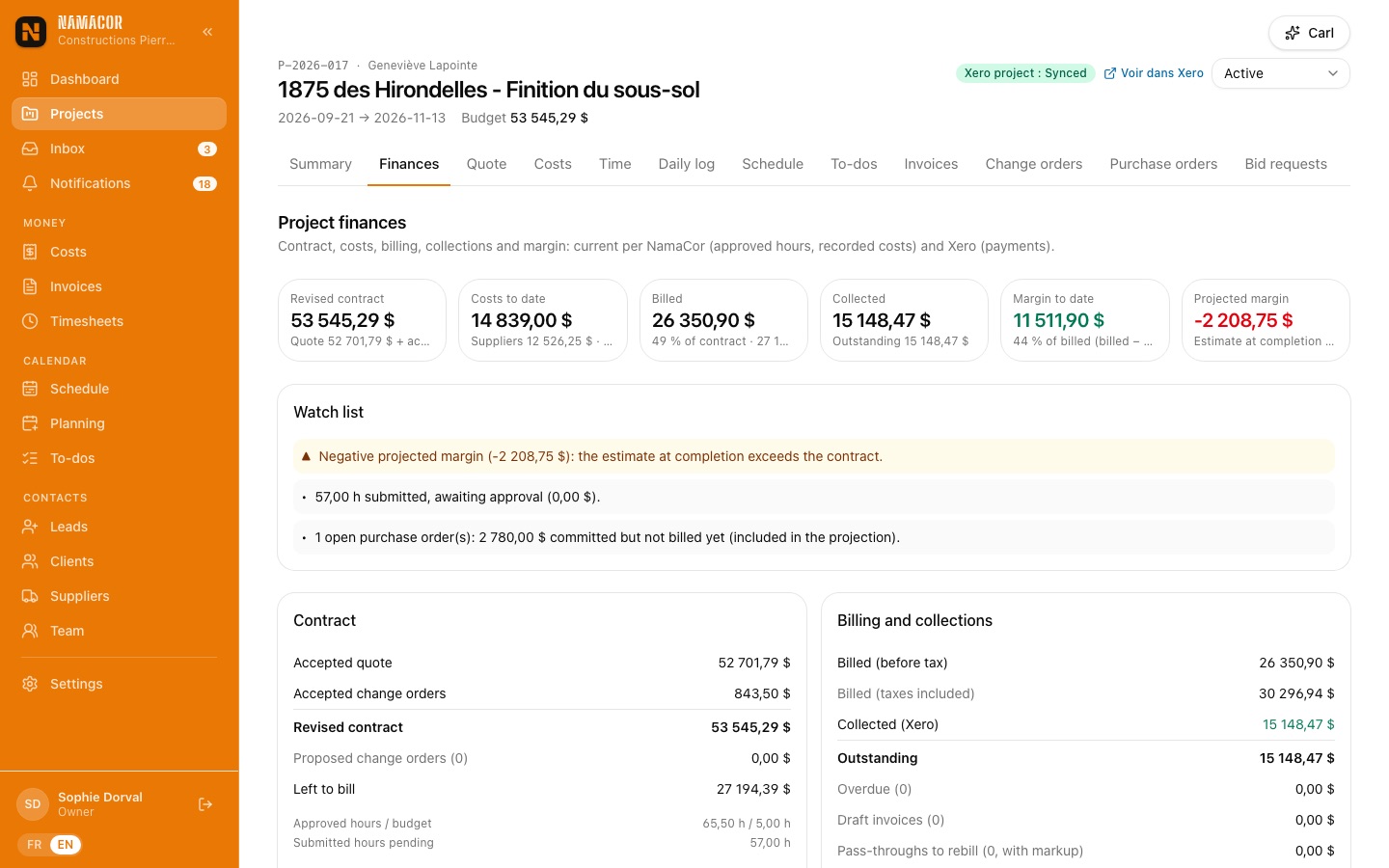
Task: Click the Leads person-plus icon
Action: click(x=30, y=527)
